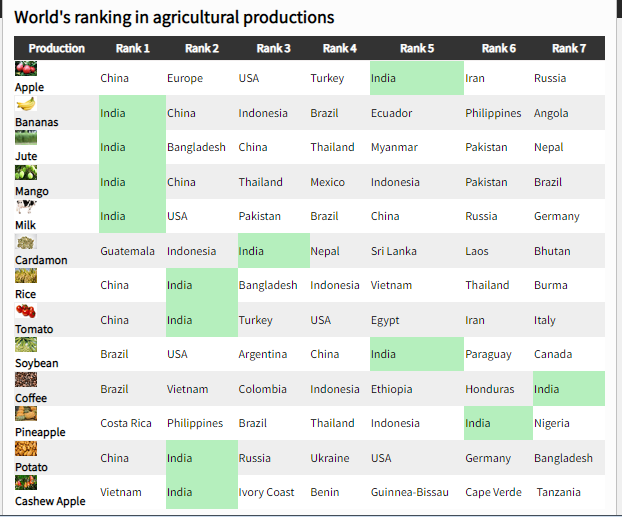Click the Coffee beans icon
The image size is (622, 517).
[x=26, y=380]
